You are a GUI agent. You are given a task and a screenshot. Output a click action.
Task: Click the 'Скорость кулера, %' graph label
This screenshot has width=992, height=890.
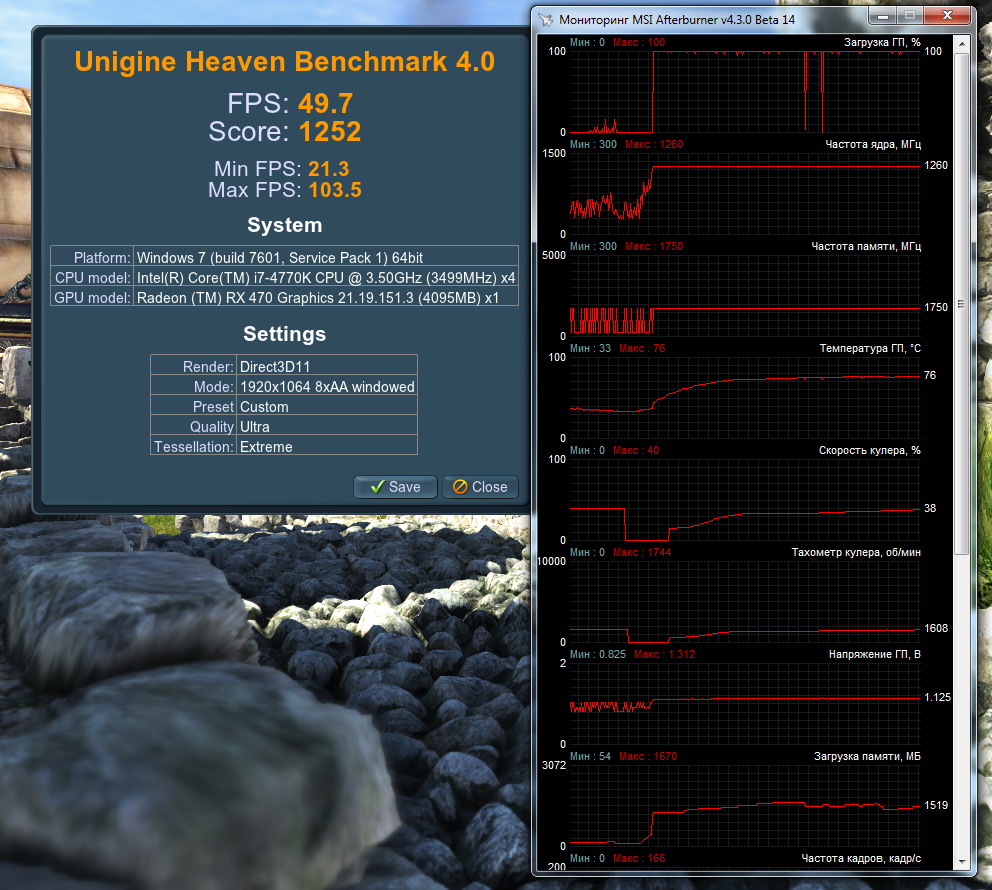pyautogui.click(x=869, y=450)
